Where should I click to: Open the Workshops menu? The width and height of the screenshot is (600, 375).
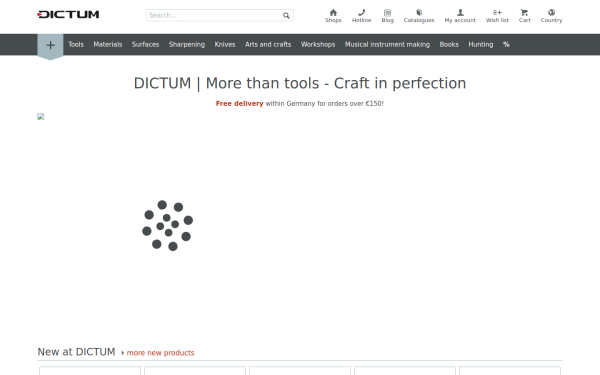pos(318,44)
